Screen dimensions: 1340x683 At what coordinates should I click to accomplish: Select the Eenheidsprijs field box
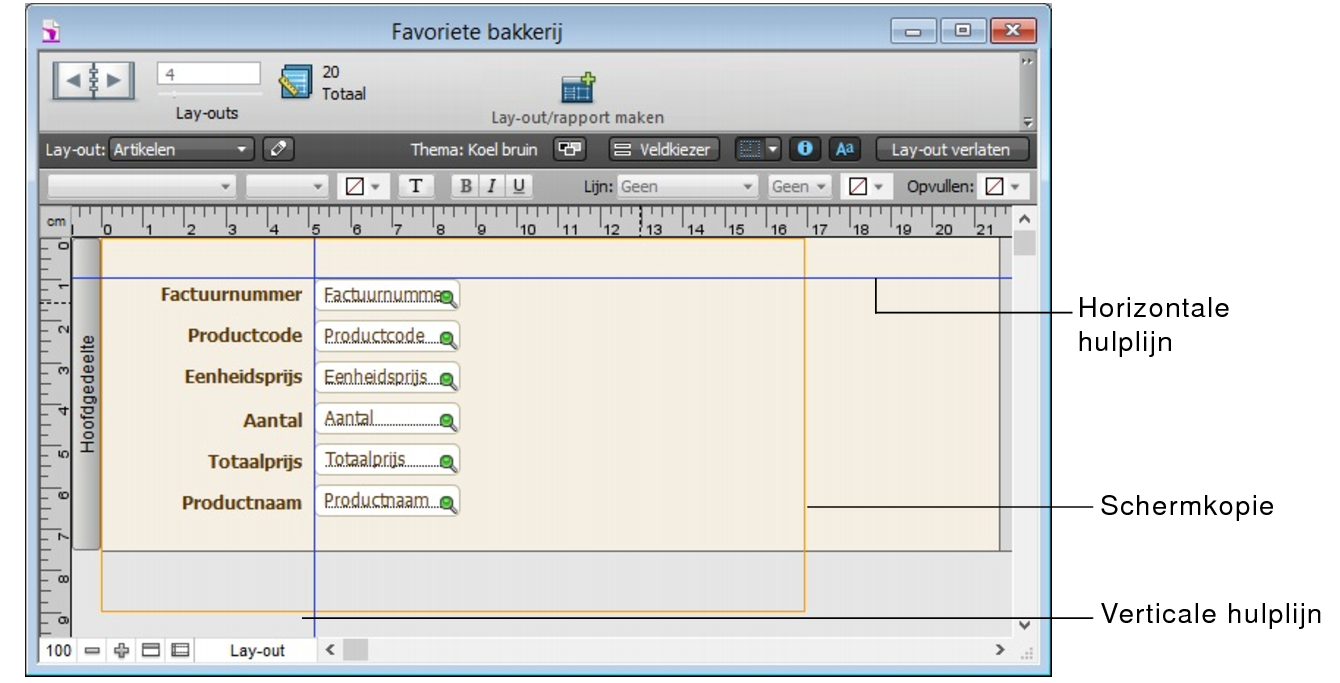[x=387, y=377]
